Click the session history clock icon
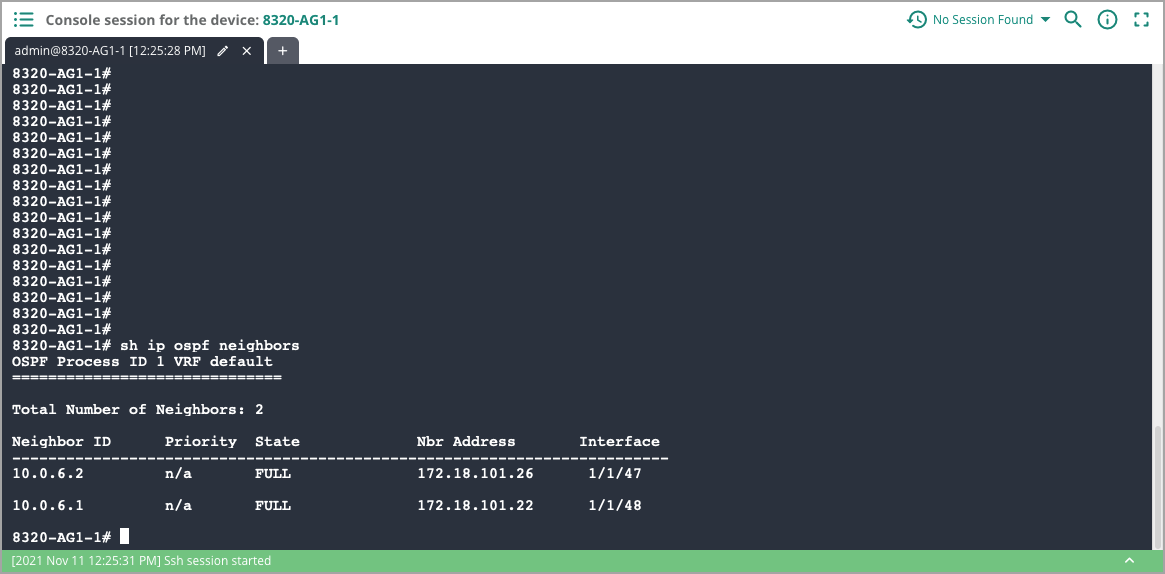Screen dimensions: 1165x574 916,20
